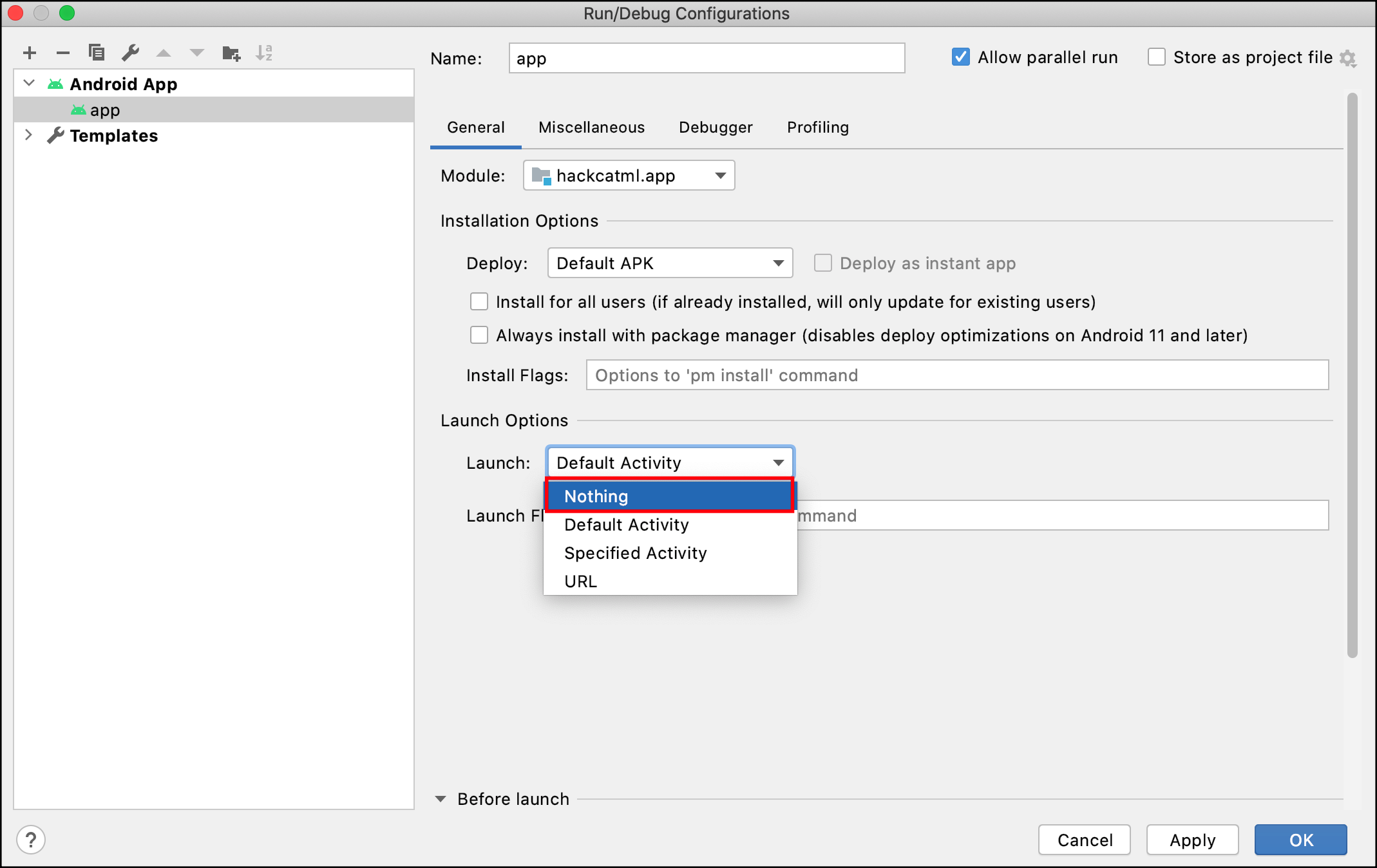Click the create new folder icon
Screen dimensions: 1377x868
click(x=231, y=53)
